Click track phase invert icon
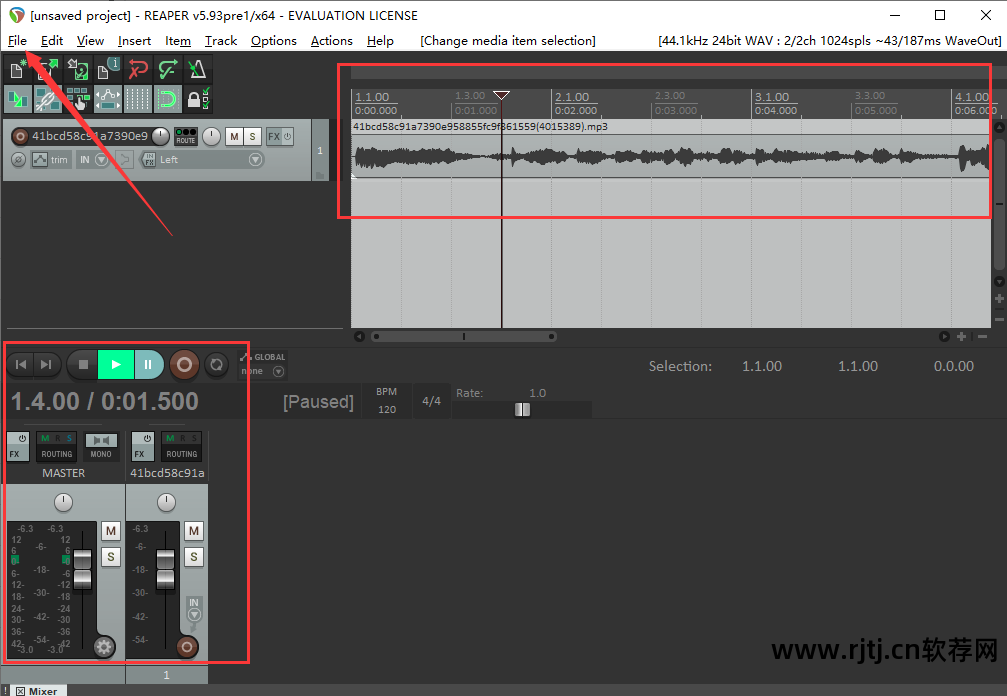Screen dimensions: 1007x696 pyautogui.click(x=19, y=159)
